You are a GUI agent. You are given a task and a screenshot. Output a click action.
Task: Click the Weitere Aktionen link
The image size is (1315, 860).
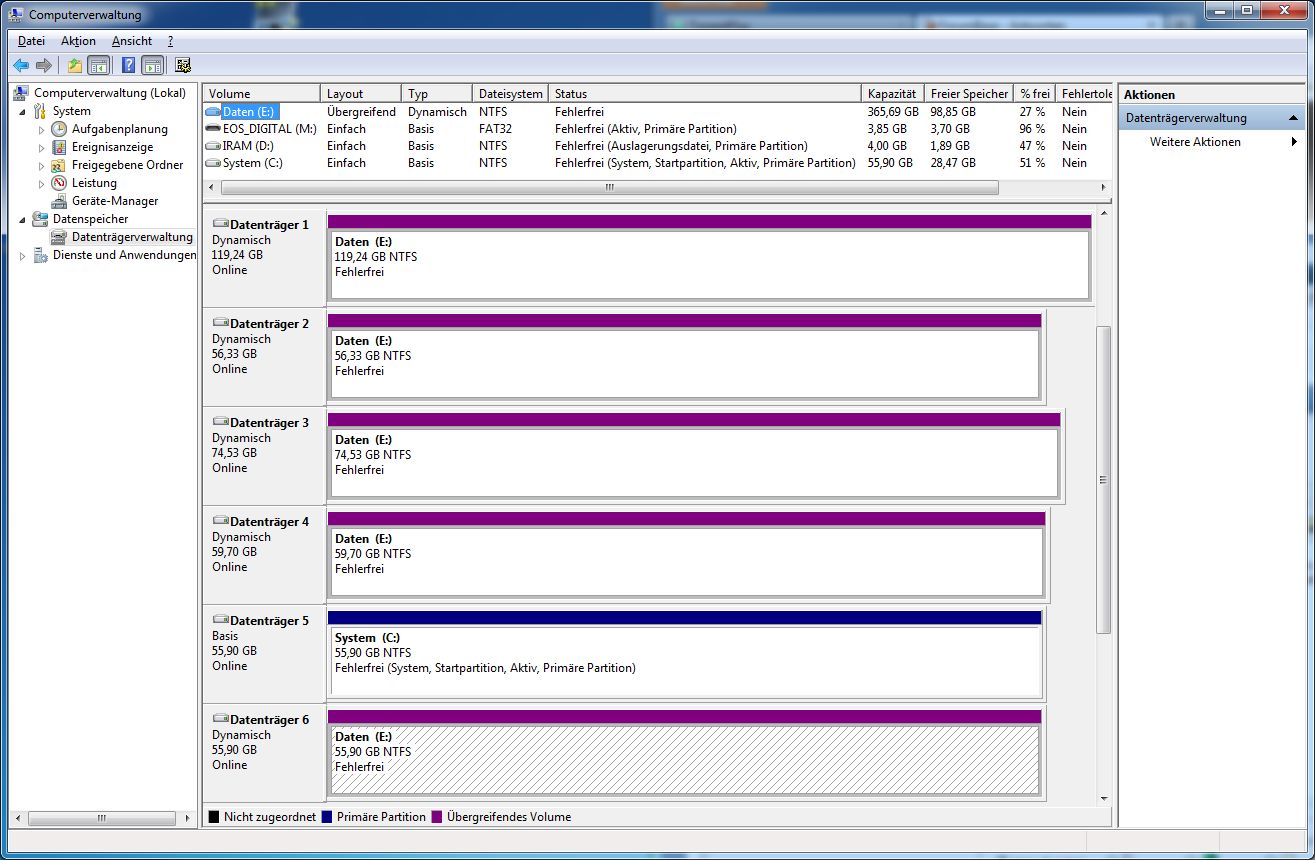(1195, 142)
